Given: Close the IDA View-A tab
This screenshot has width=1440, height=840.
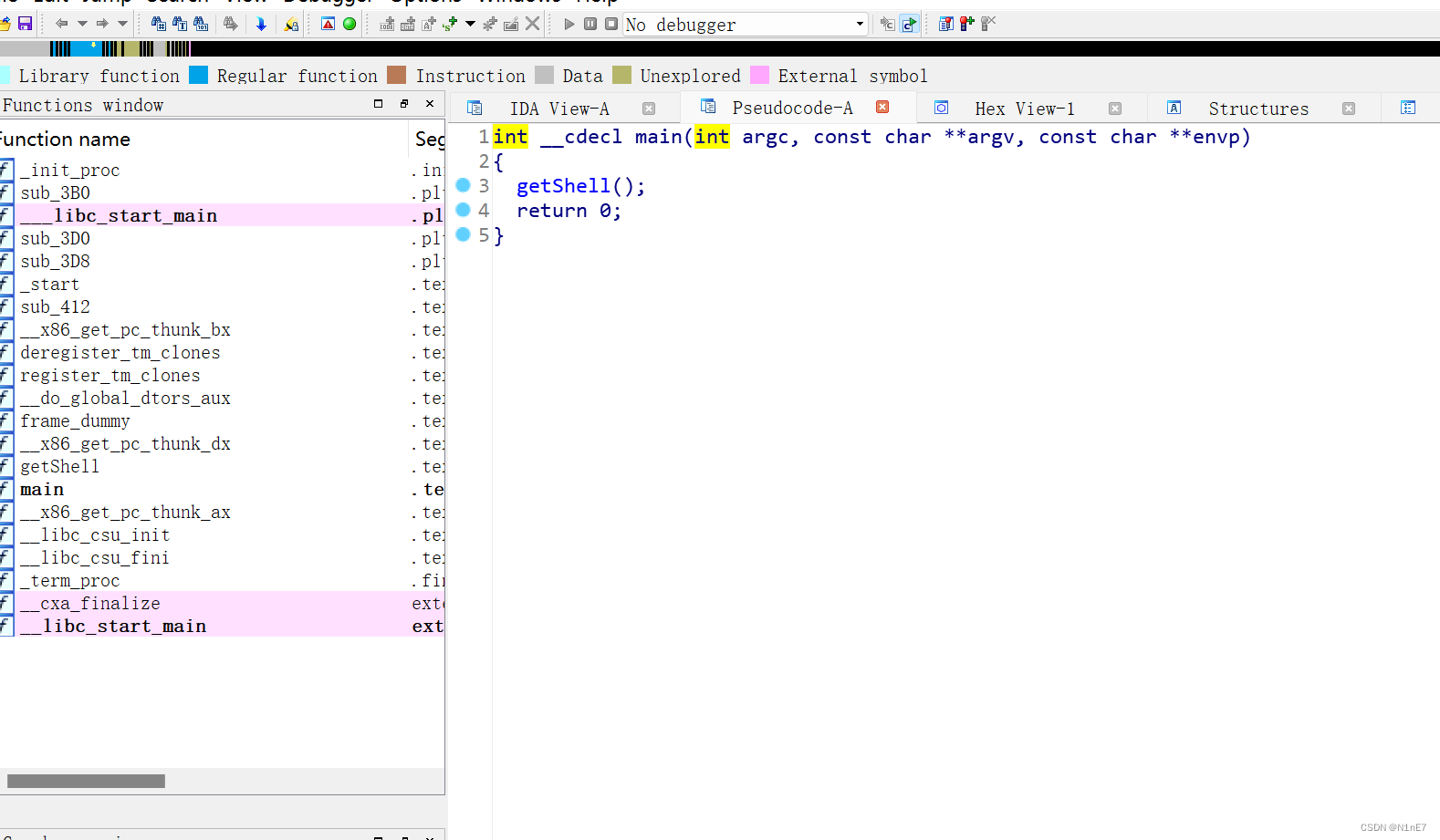Looking at the screenshot, I should 649,109.
